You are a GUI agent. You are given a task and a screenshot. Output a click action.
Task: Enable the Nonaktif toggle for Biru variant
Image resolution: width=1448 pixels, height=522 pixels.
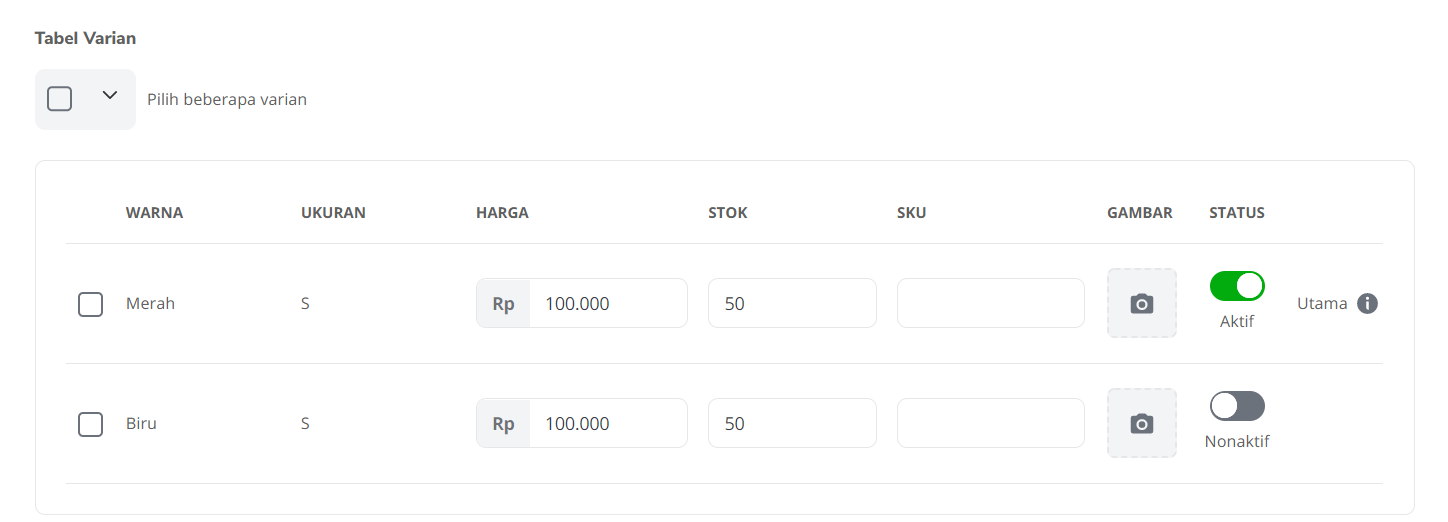(1237, 406)
